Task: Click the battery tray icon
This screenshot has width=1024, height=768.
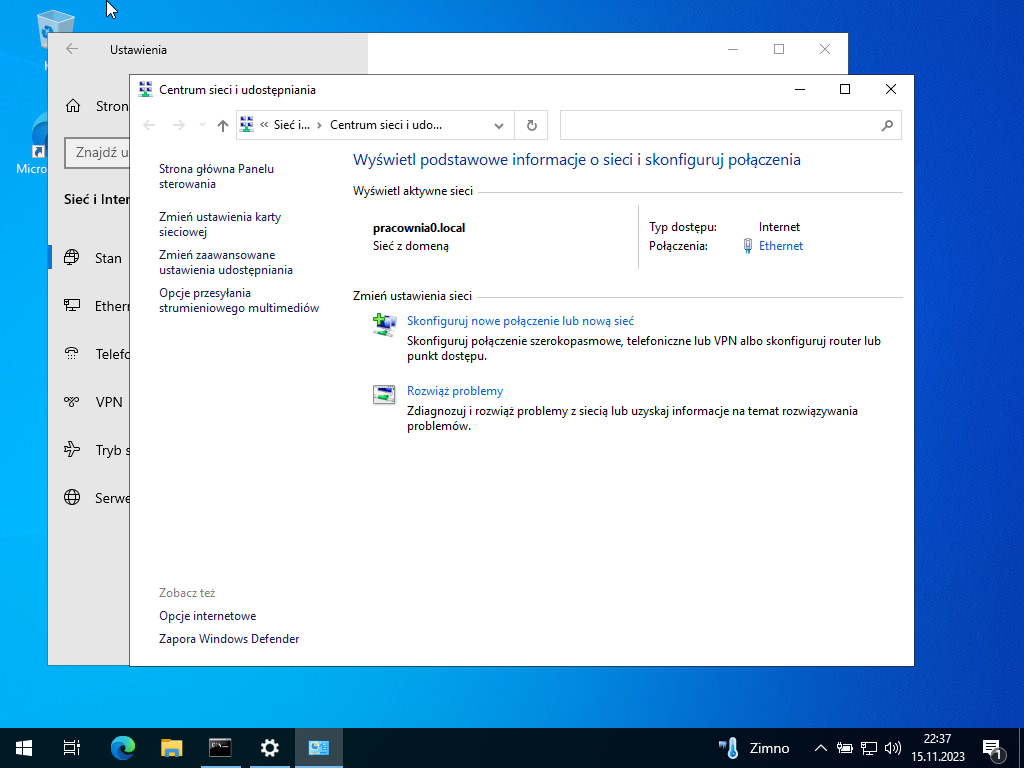Action: click(844, 748)
